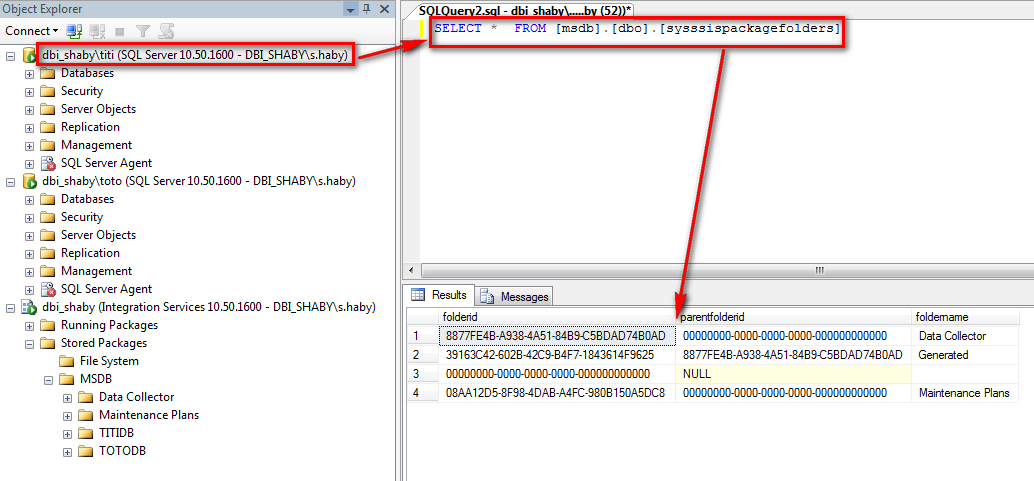Expand the TITIDB package folder
This screenshot has height=481, width=1034.
(x=67, y=433)
